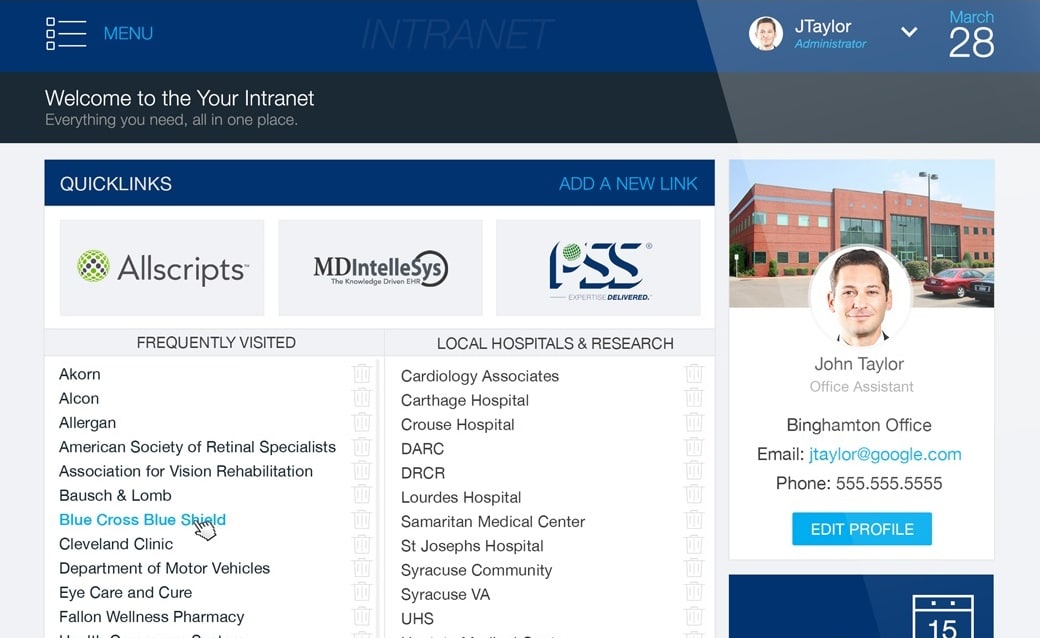This screenshot has width=1040, height=638.
Task: Open the Cardiology Associates link
Action: [480, 376]
